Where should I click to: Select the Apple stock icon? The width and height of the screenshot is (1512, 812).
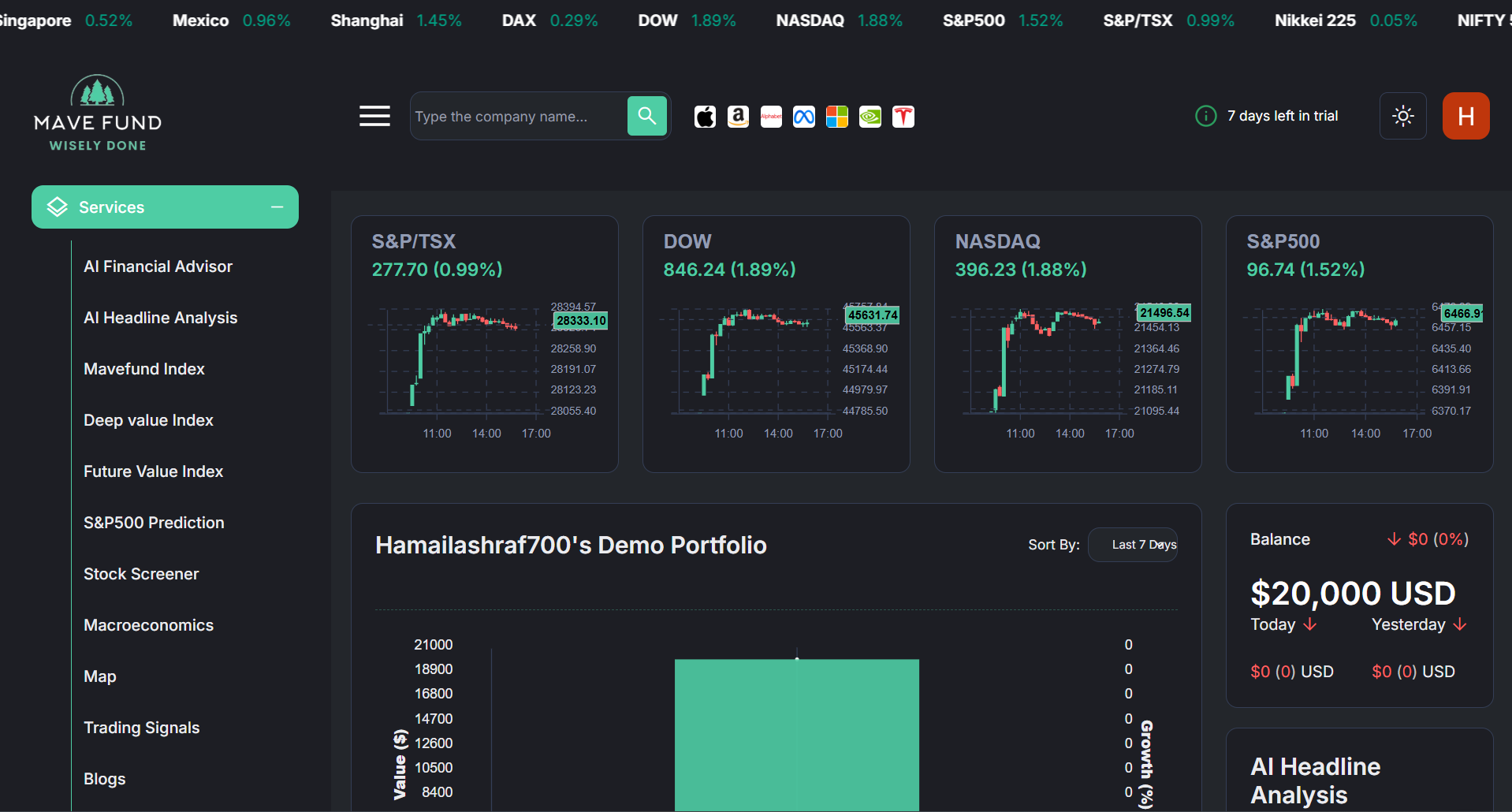pyautogui.click(x=705, y=116)
